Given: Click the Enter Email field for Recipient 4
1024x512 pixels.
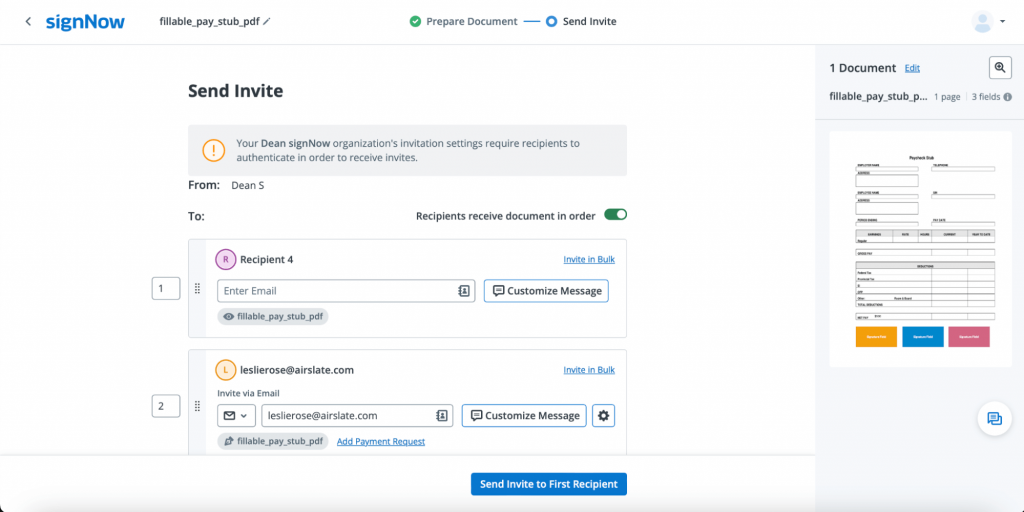Looking at the screenshot, I should [x=335, y=291].
